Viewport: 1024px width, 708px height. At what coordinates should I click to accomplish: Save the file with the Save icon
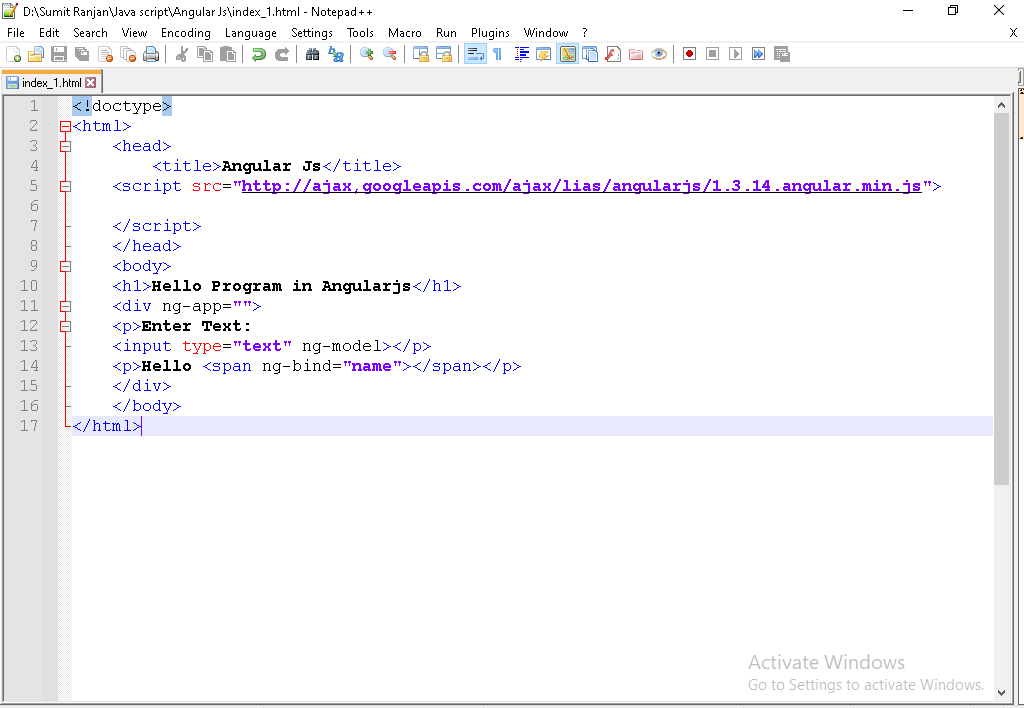coord(59,54)
